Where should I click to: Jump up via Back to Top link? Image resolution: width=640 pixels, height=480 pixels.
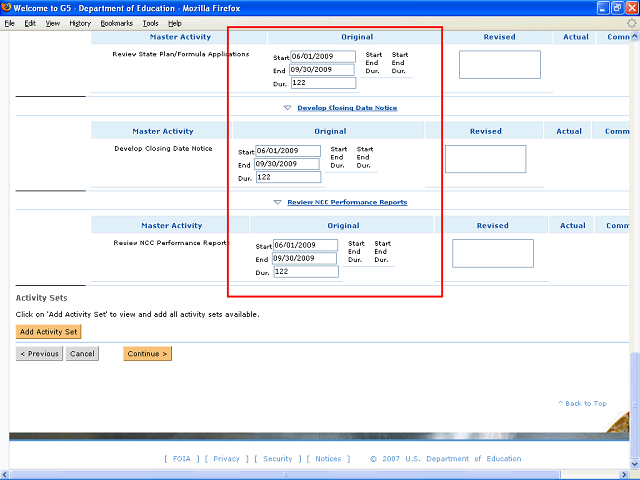click(x=582, y=403)
